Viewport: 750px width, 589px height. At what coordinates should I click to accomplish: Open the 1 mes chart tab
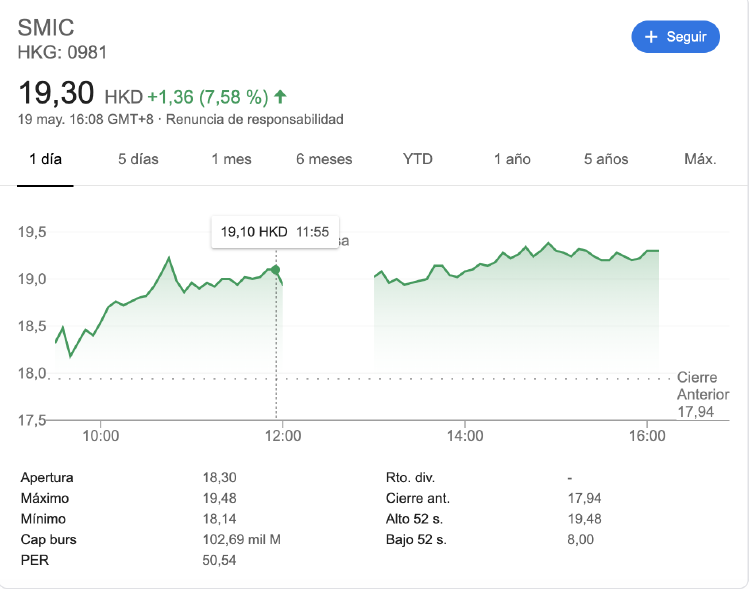pos(231,159)
